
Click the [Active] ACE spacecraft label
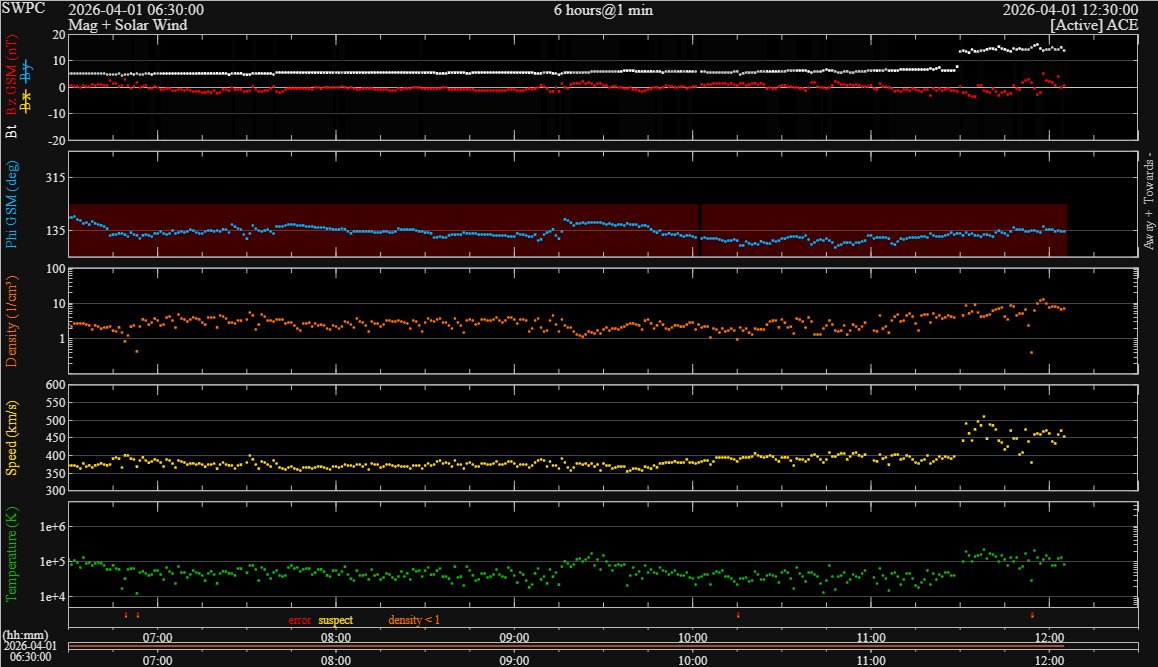coord(1094,25)
